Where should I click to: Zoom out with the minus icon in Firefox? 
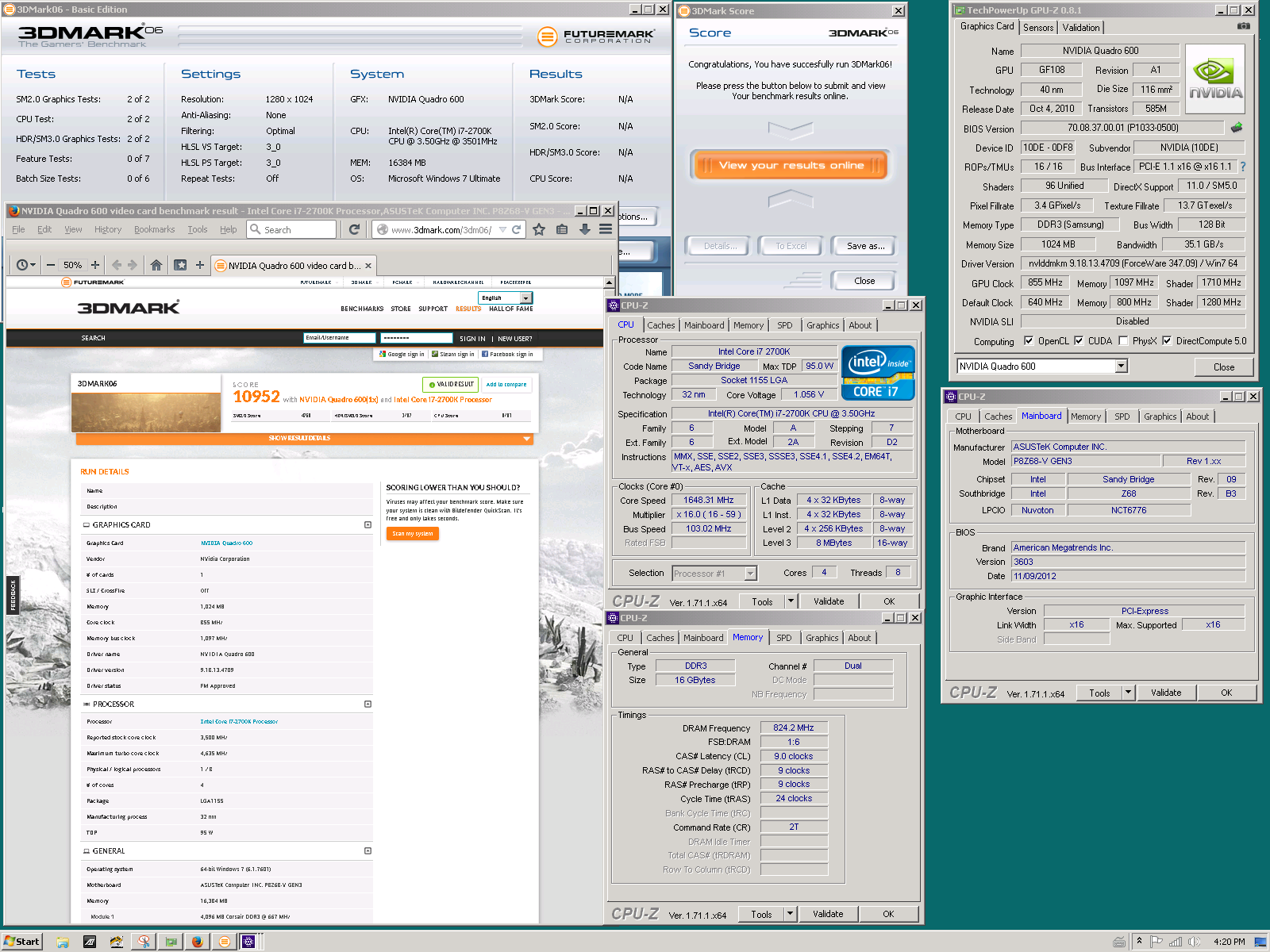tap(51, 265)
